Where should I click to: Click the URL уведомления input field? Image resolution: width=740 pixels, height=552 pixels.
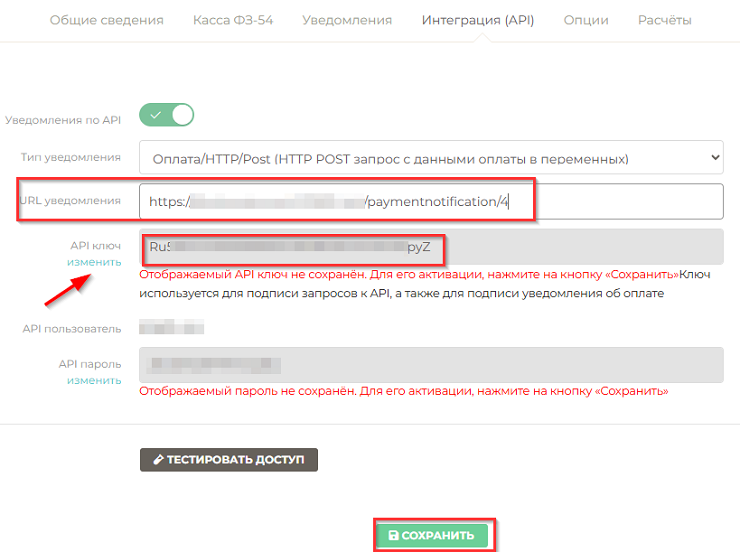pyautogui.click(x=431, y=201)
